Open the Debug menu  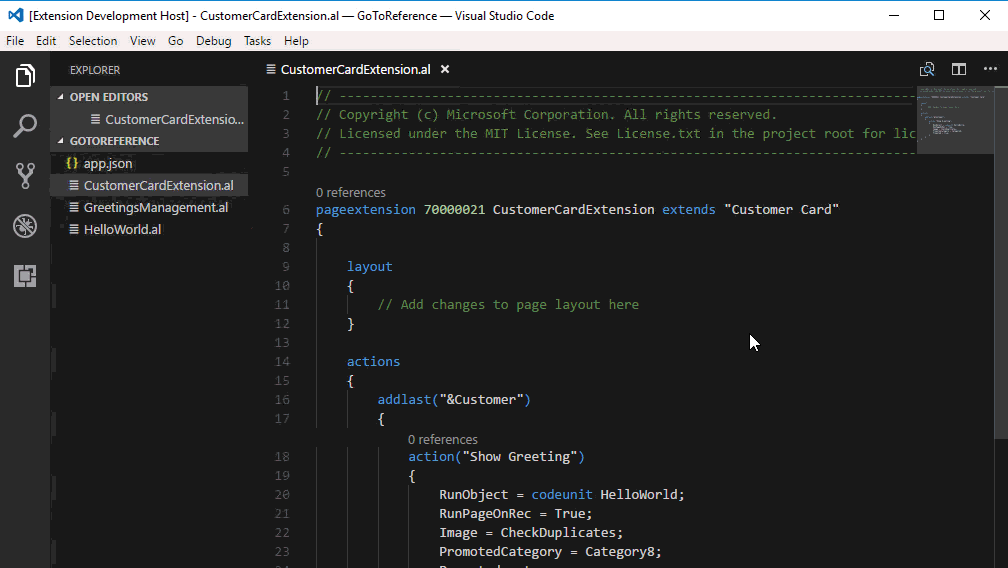click(213, 41)
